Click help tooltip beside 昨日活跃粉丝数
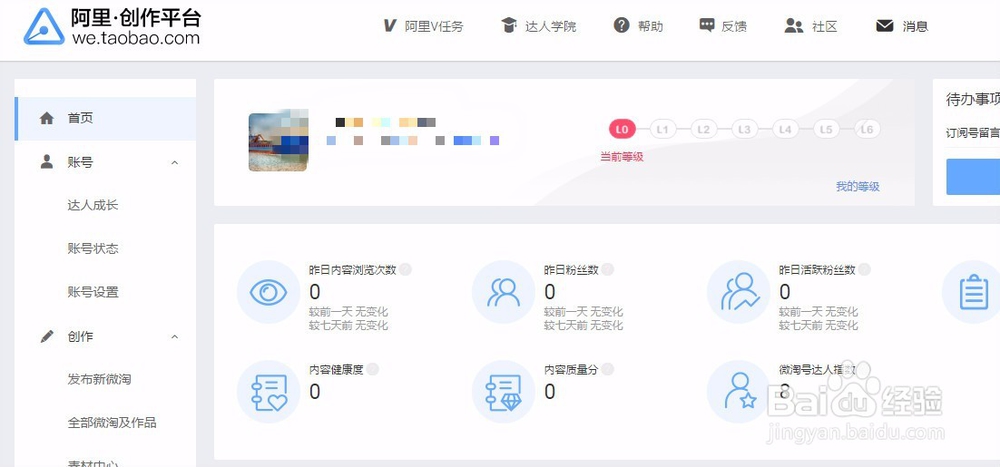This screenshot has width=1000, height=467. [x=864, y=270]
